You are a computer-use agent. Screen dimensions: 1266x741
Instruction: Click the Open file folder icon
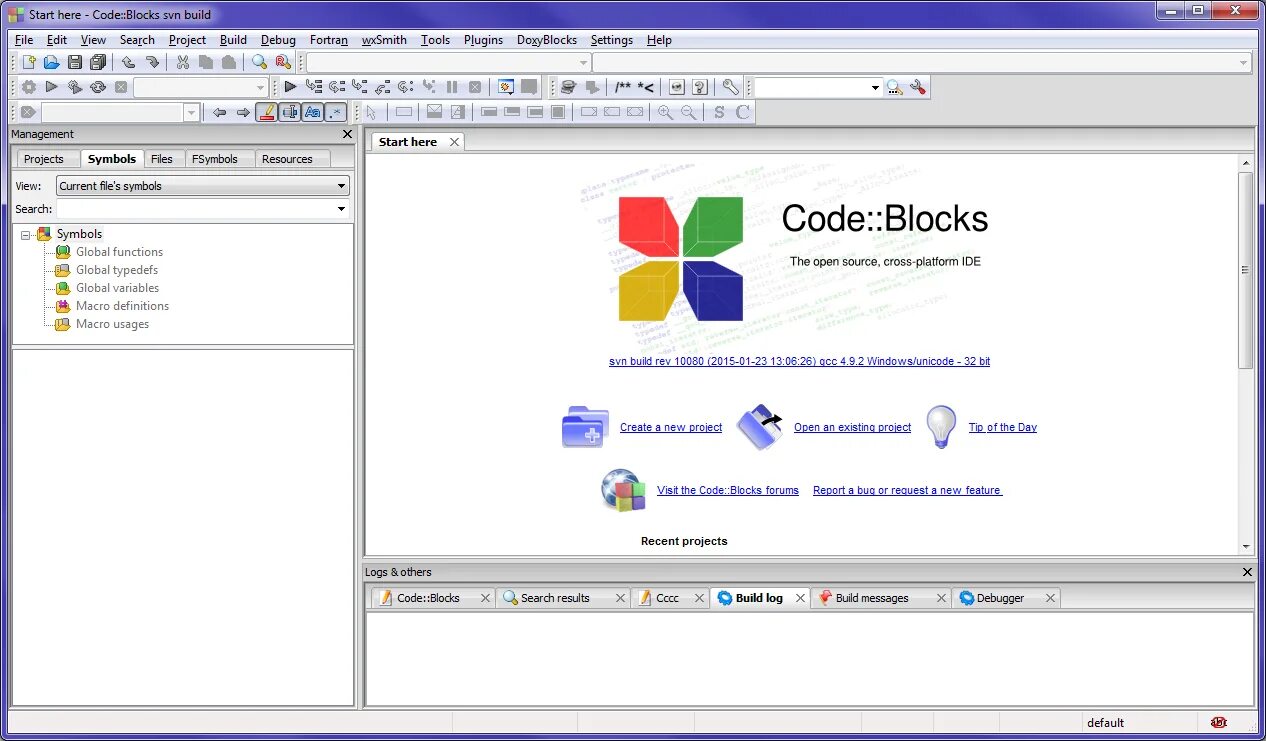point(51,62)
